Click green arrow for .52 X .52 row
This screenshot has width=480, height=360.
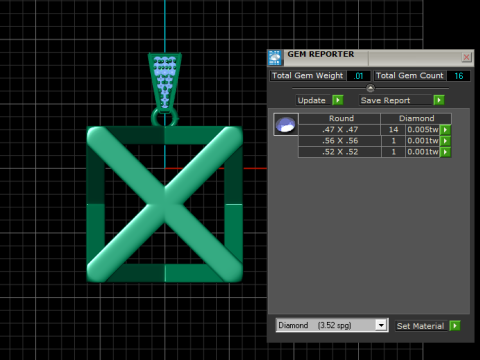445,152
